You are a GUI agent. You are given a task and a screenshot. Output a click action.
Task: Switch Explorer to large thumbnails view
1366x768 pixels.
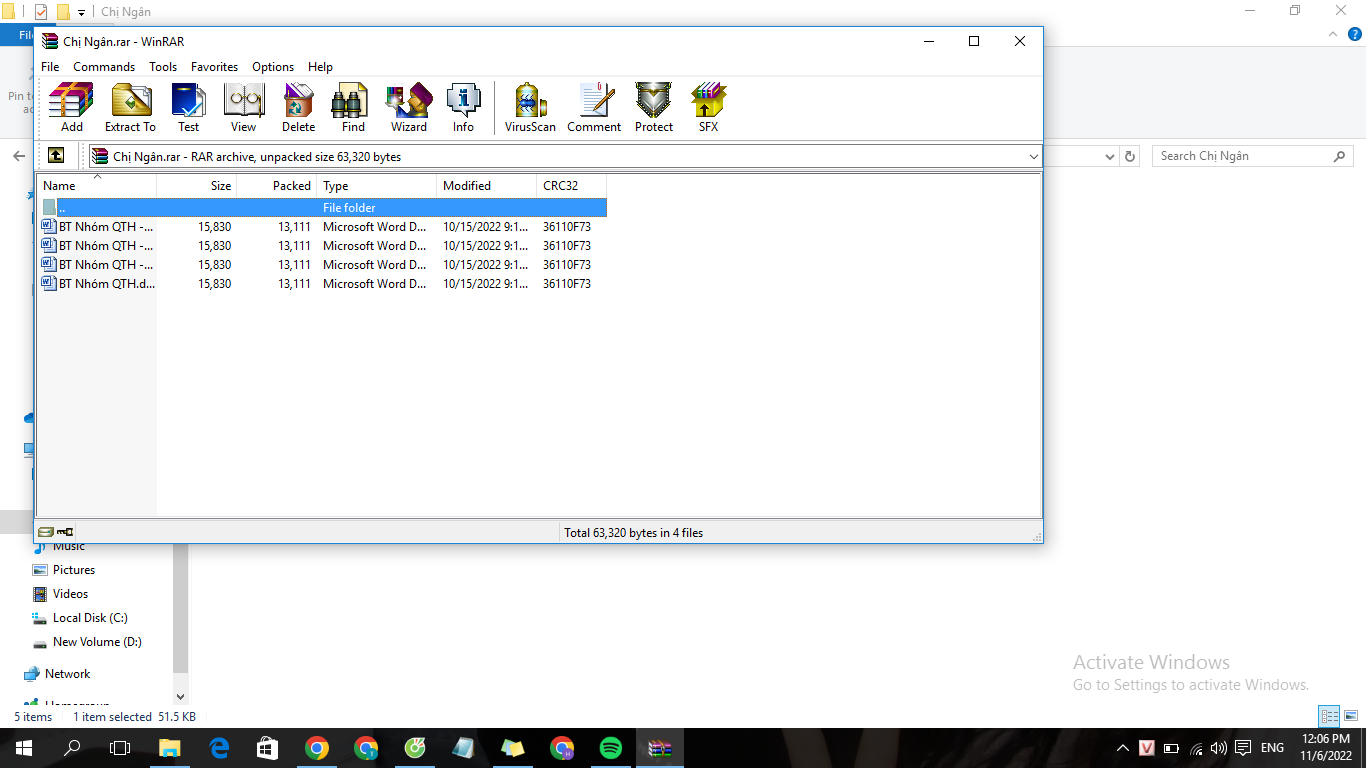point(1351,716)
